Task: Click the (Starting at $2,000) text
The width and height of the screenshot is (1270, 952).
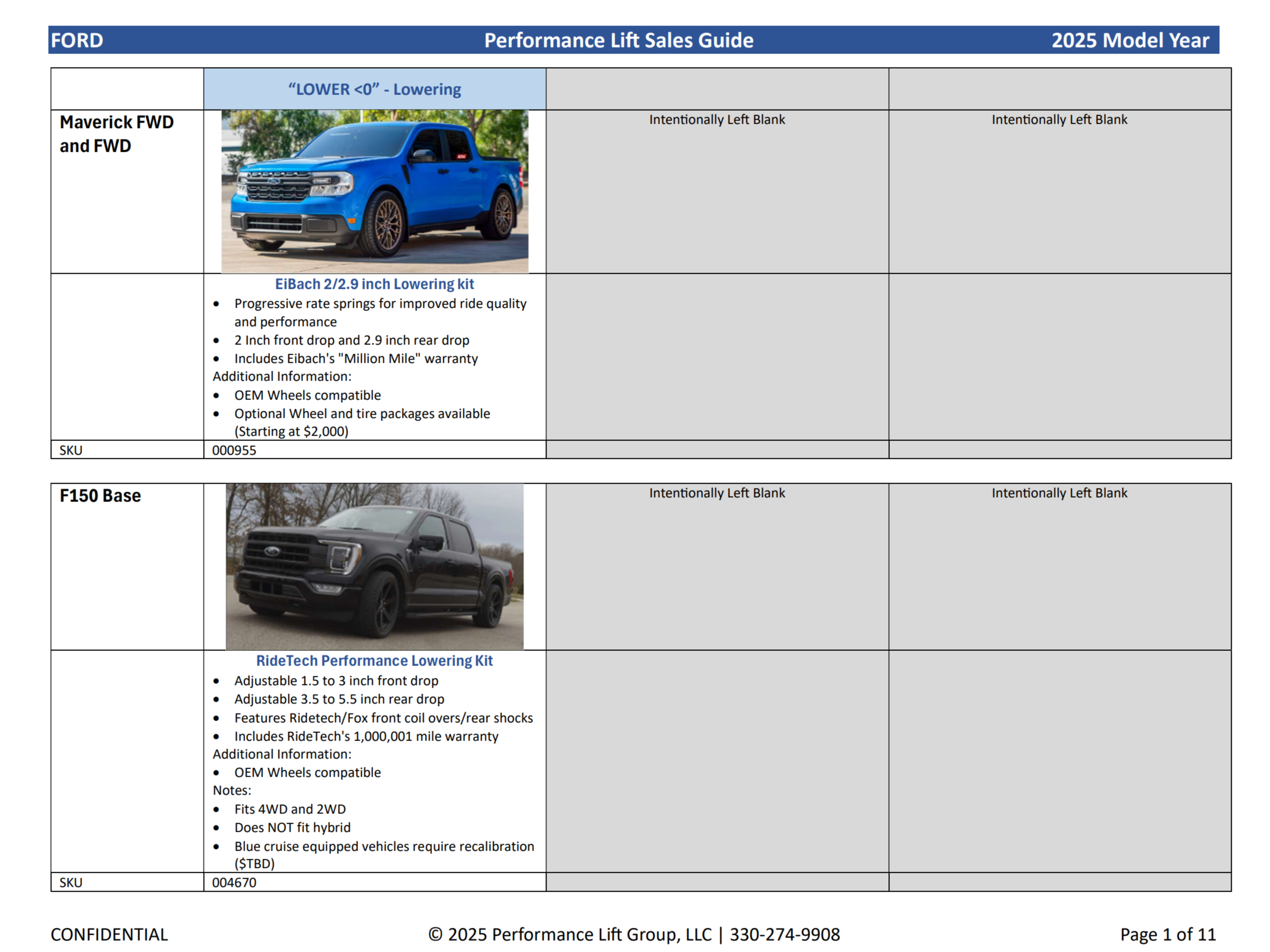Action: tap(291, 431)
